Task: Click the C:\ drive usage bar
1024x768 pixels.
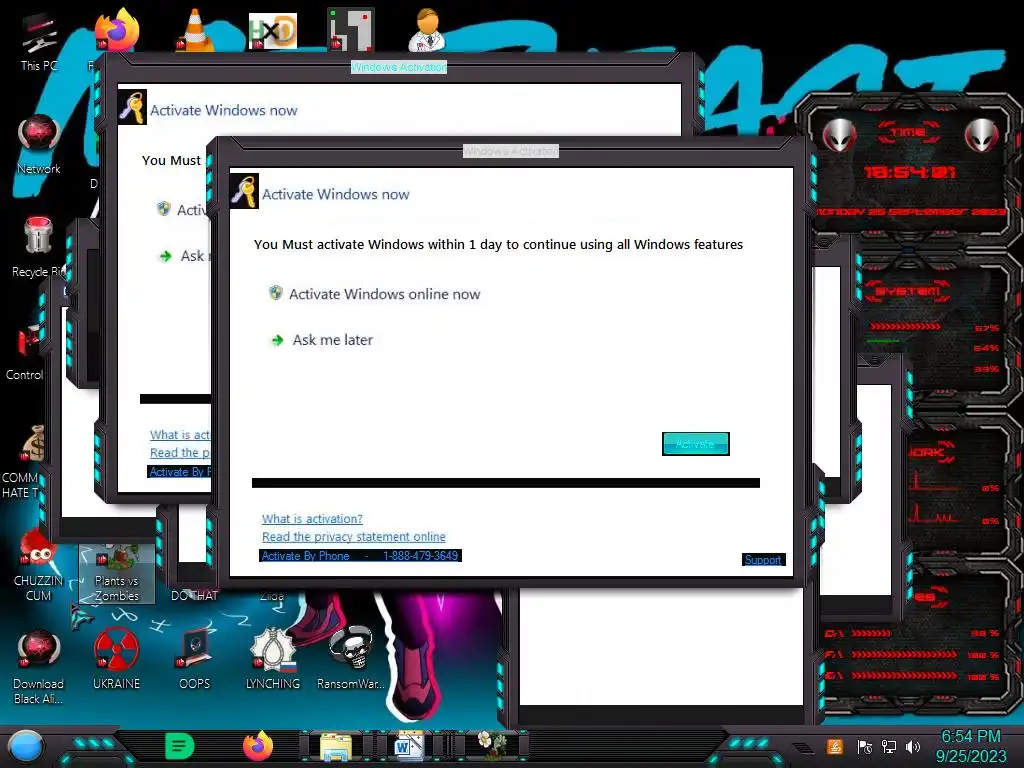Action: [x=872, y=633]
